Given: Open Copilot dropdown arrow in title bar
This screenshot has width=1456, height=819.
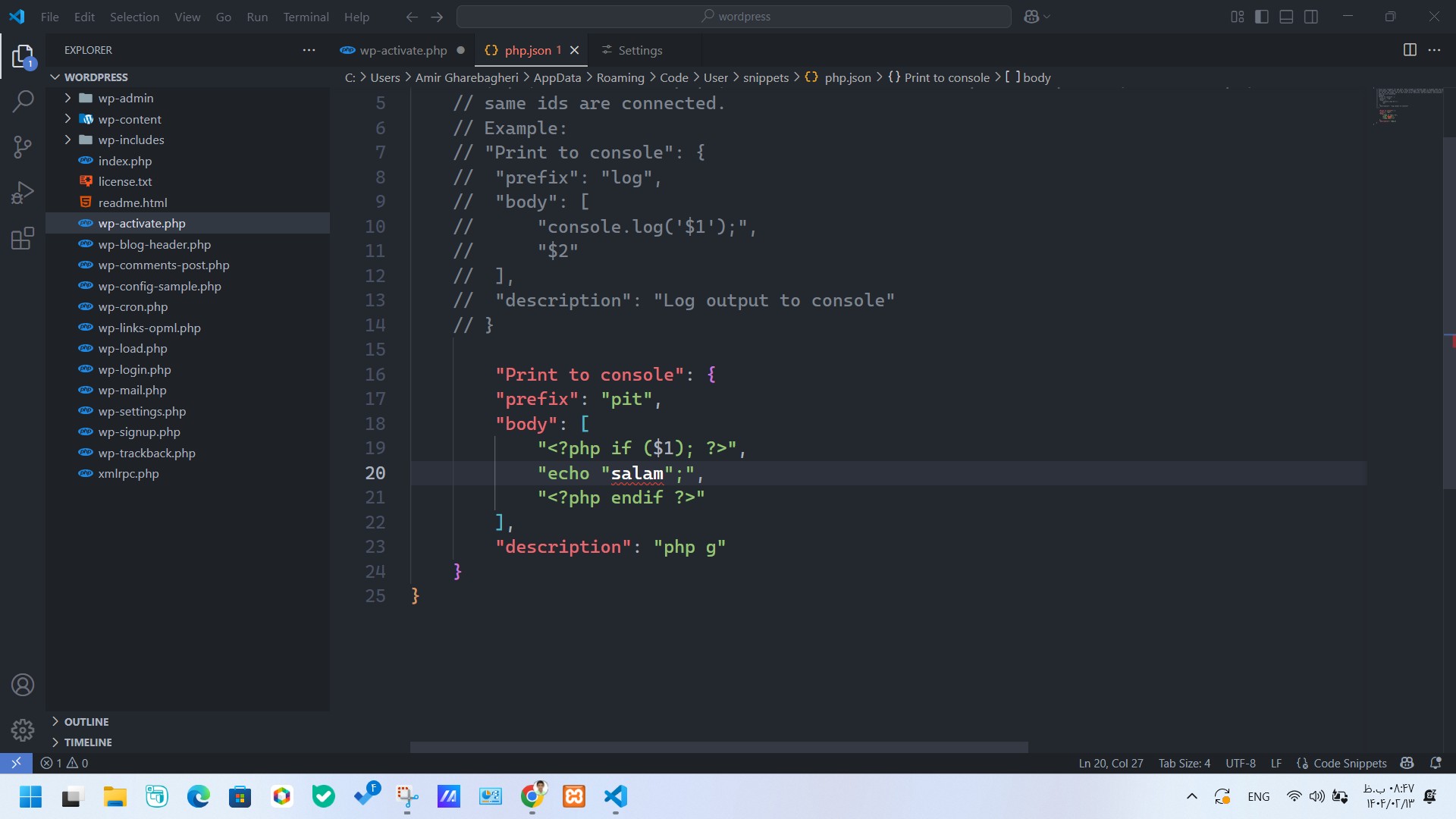Looking at the screenshot, I should pos(1047,17).
